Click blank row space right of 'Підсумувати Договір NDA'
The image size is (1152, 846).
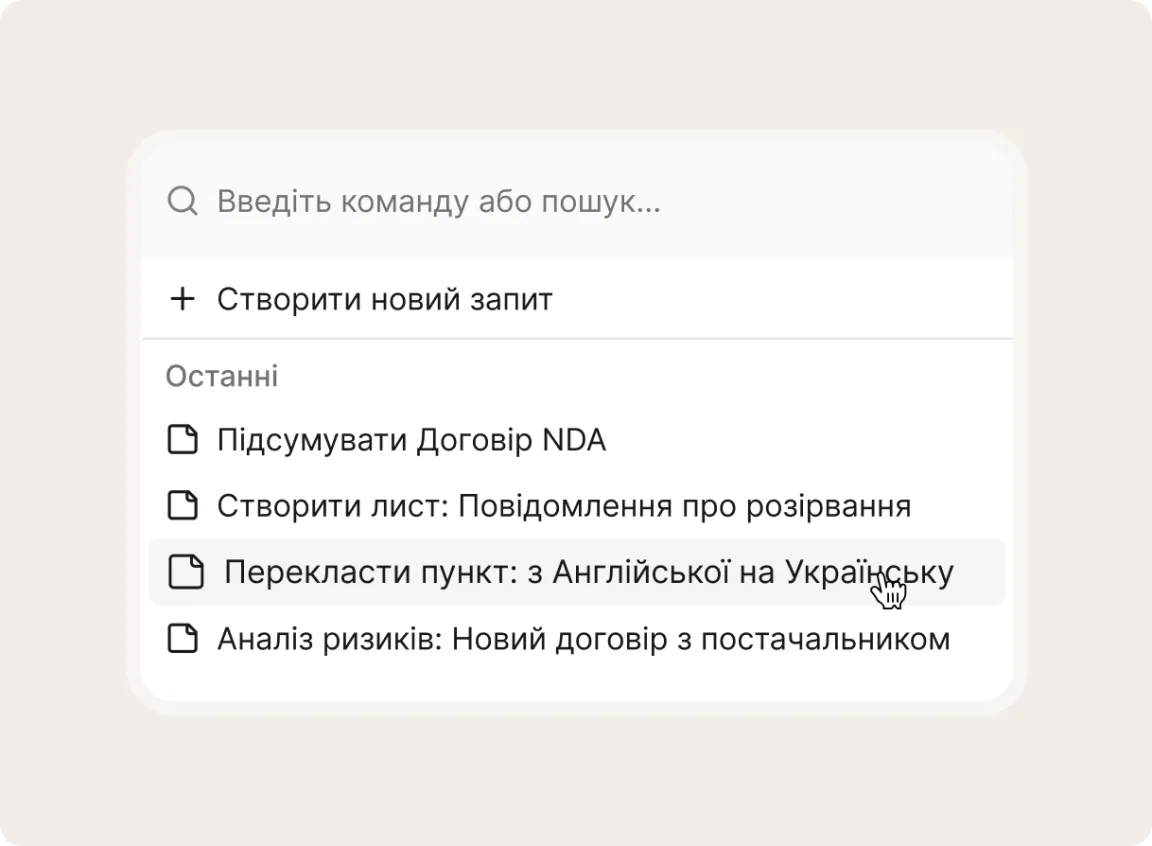pyautogui.click(x=800, y=440)
